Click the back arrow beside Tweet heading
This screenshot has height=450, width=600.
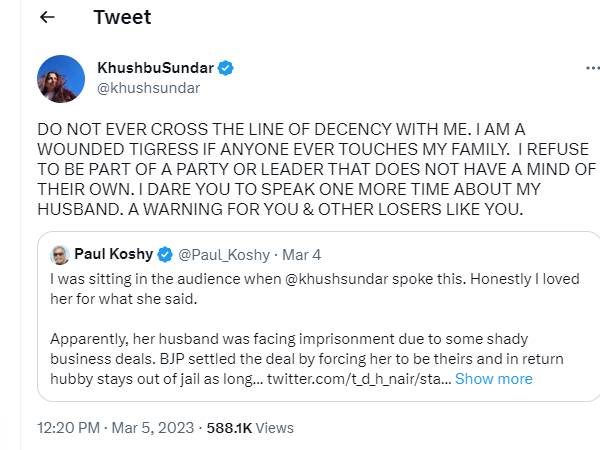47,18
